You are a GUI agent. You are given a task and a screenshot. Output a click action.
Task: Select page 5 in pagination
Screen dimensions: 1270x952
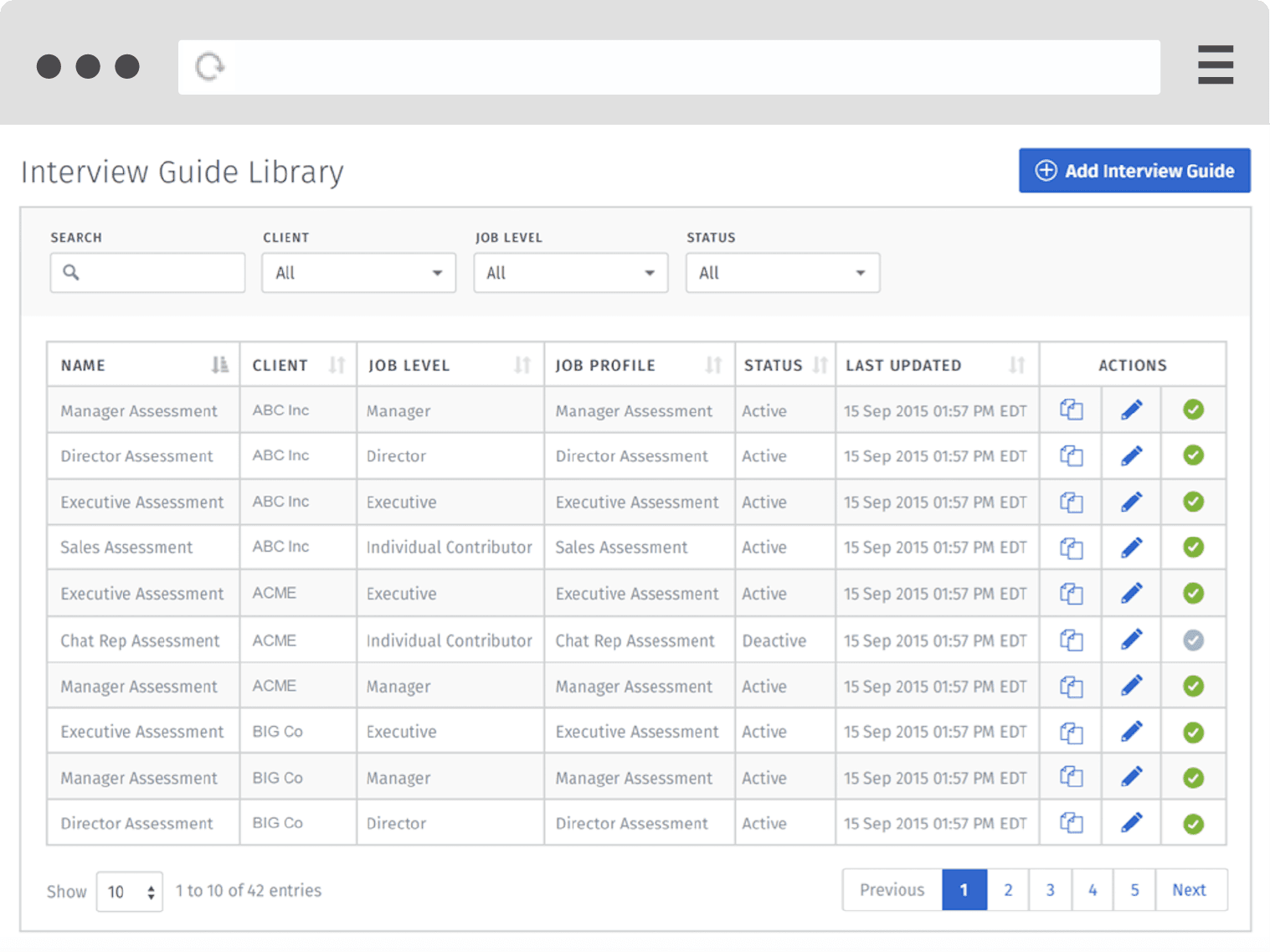coord(1134,889)
